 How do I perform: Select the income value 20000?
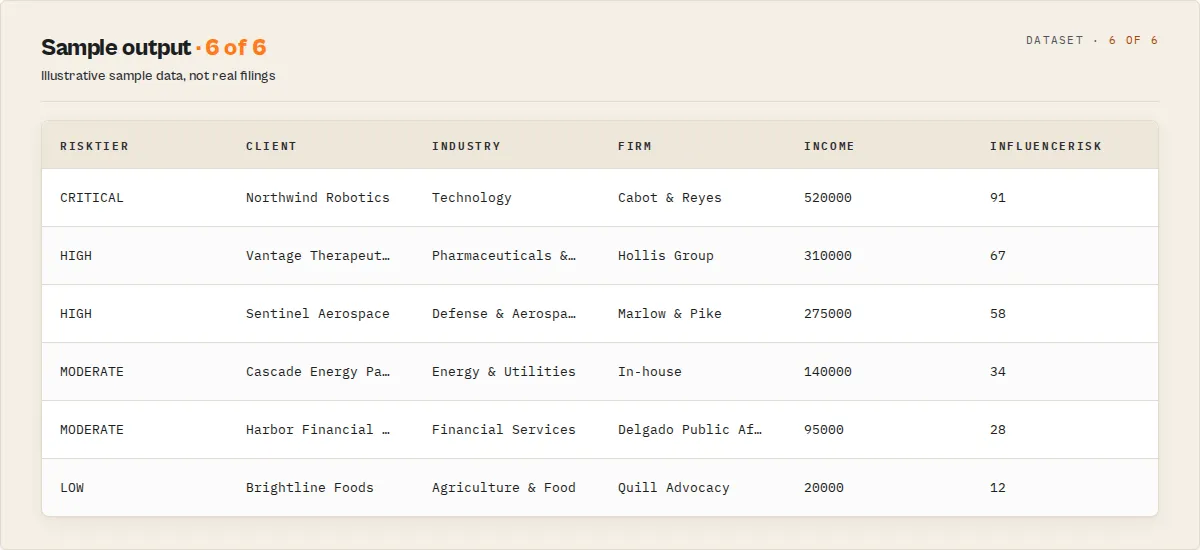824,488
